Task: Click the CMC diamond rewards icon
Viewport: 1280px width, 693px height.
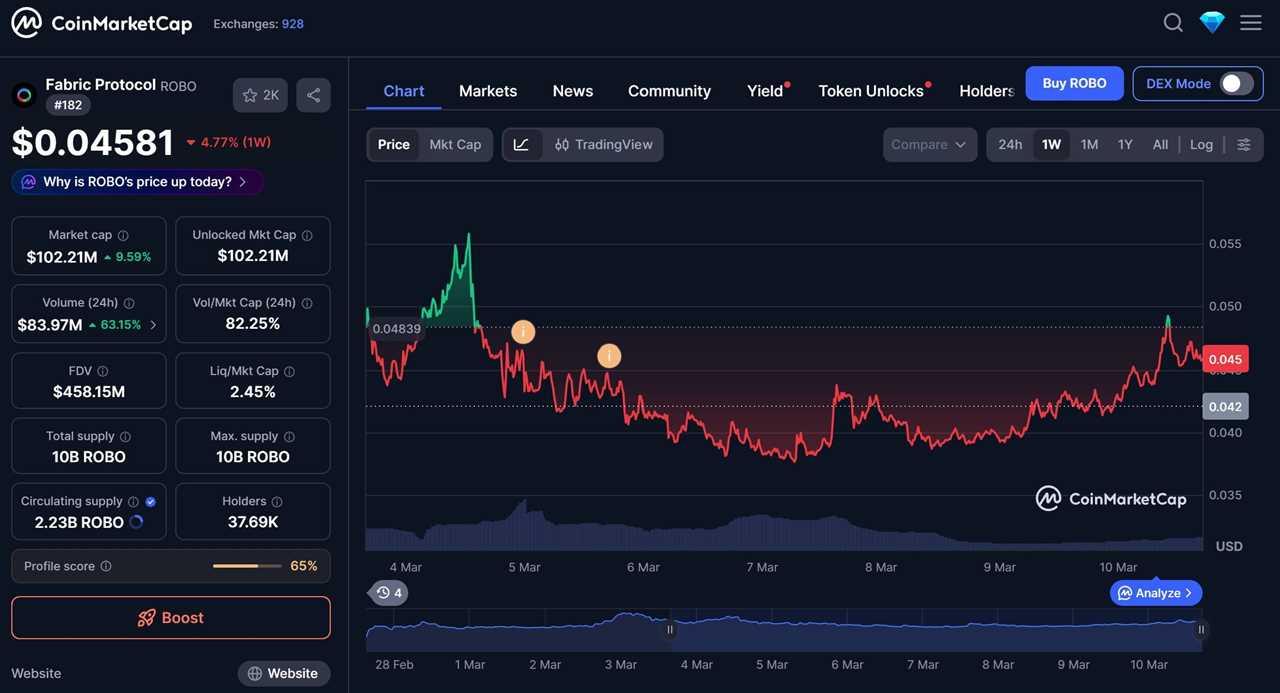Action: 1211,21
